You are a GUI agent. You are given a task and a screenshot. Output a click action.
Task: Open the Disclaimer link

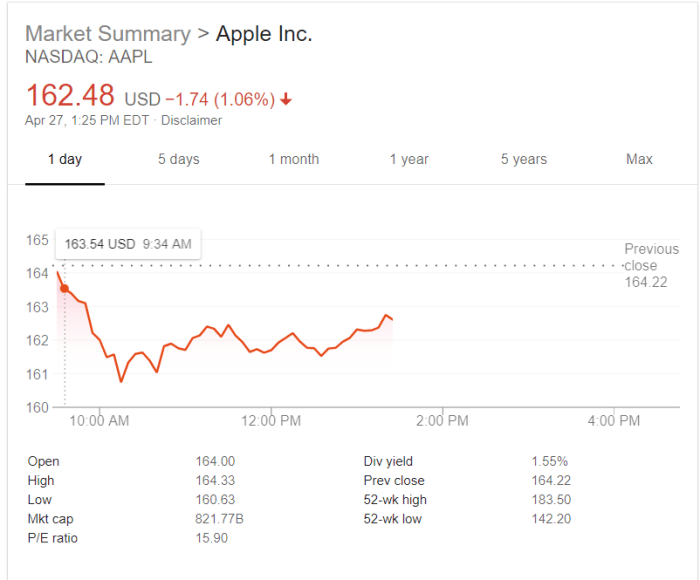(192, 121)
